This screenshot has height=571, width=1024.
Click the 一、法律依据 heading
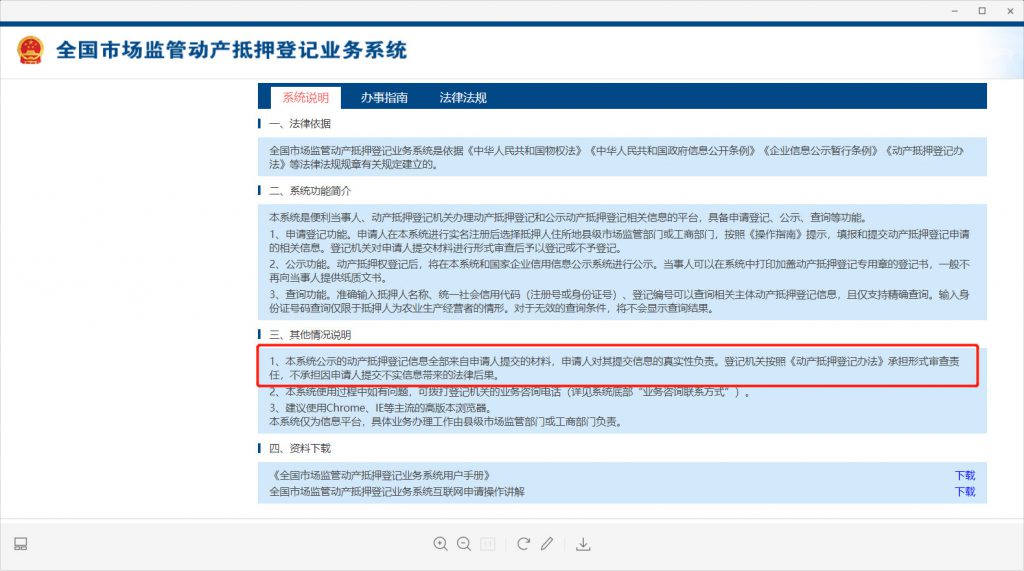point(300,123)
